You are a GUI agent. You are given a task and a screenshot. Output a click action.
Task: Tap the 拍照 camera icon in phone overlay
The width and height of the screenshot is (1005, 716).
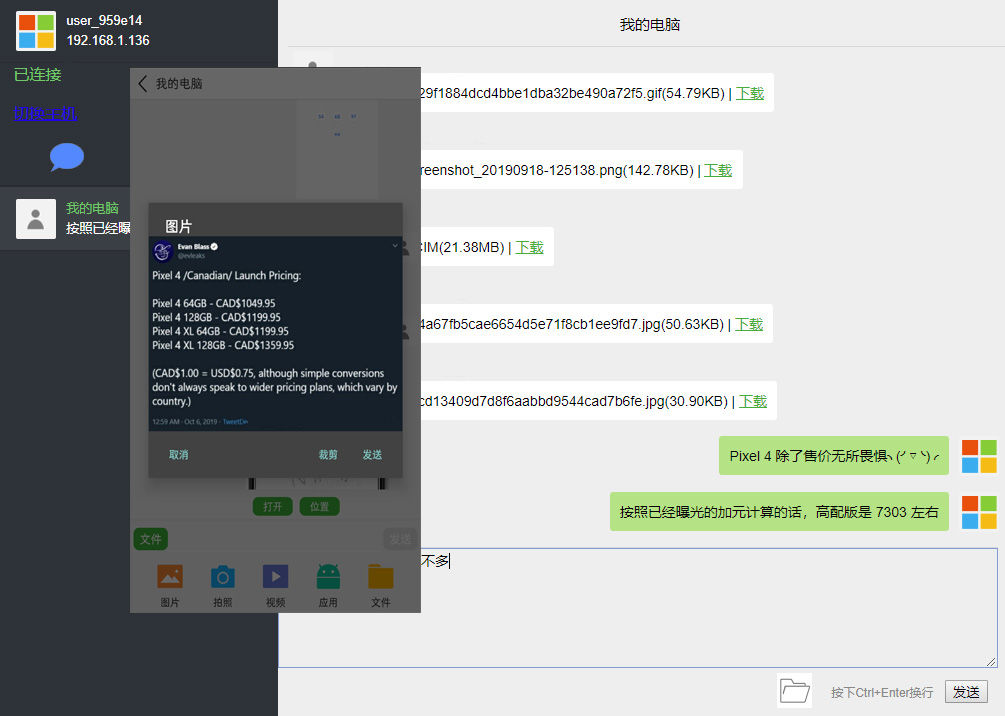(x=222, y=576)
